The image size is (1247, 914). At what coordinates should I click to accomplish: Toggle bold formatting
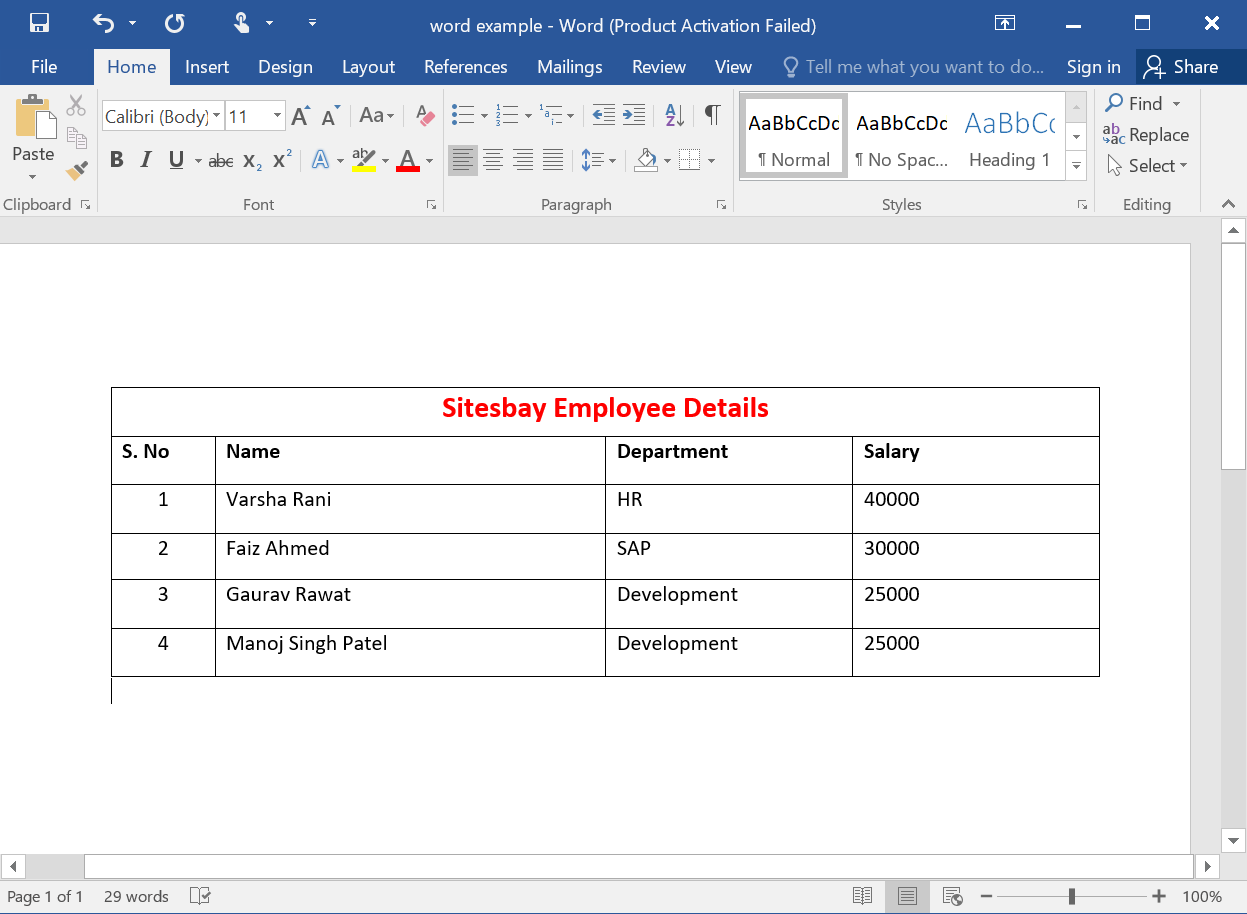[116, 160]
